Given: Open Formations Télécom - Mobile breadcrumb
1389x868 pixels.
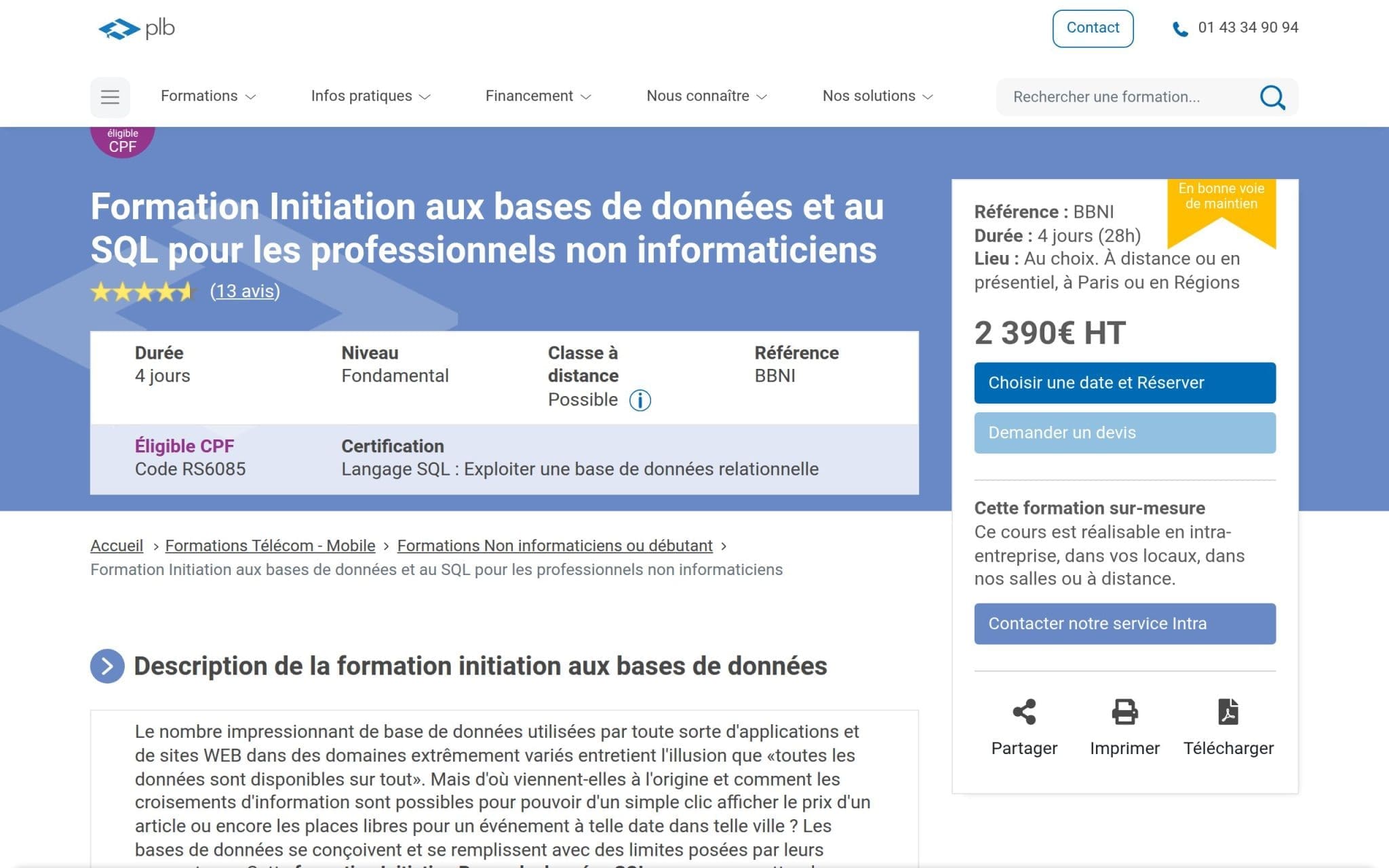Looking at the screenshot, I should pos(270,546).
